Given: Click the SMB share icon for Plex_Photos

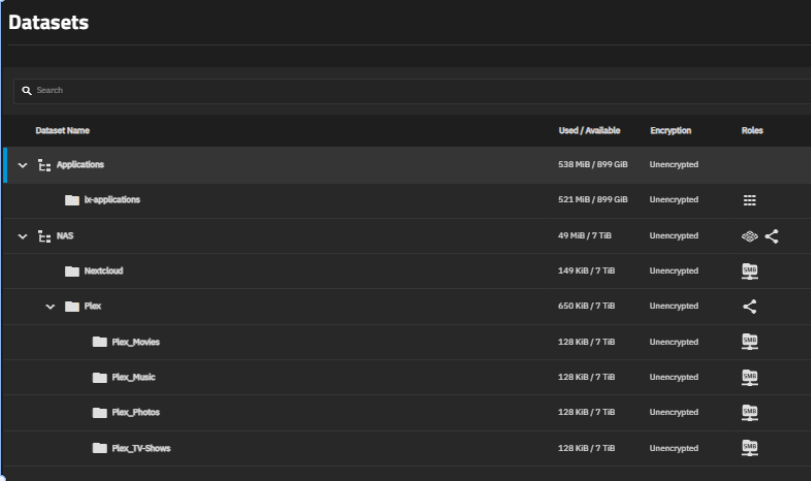Looking at the screenshot, I should 749,412.
